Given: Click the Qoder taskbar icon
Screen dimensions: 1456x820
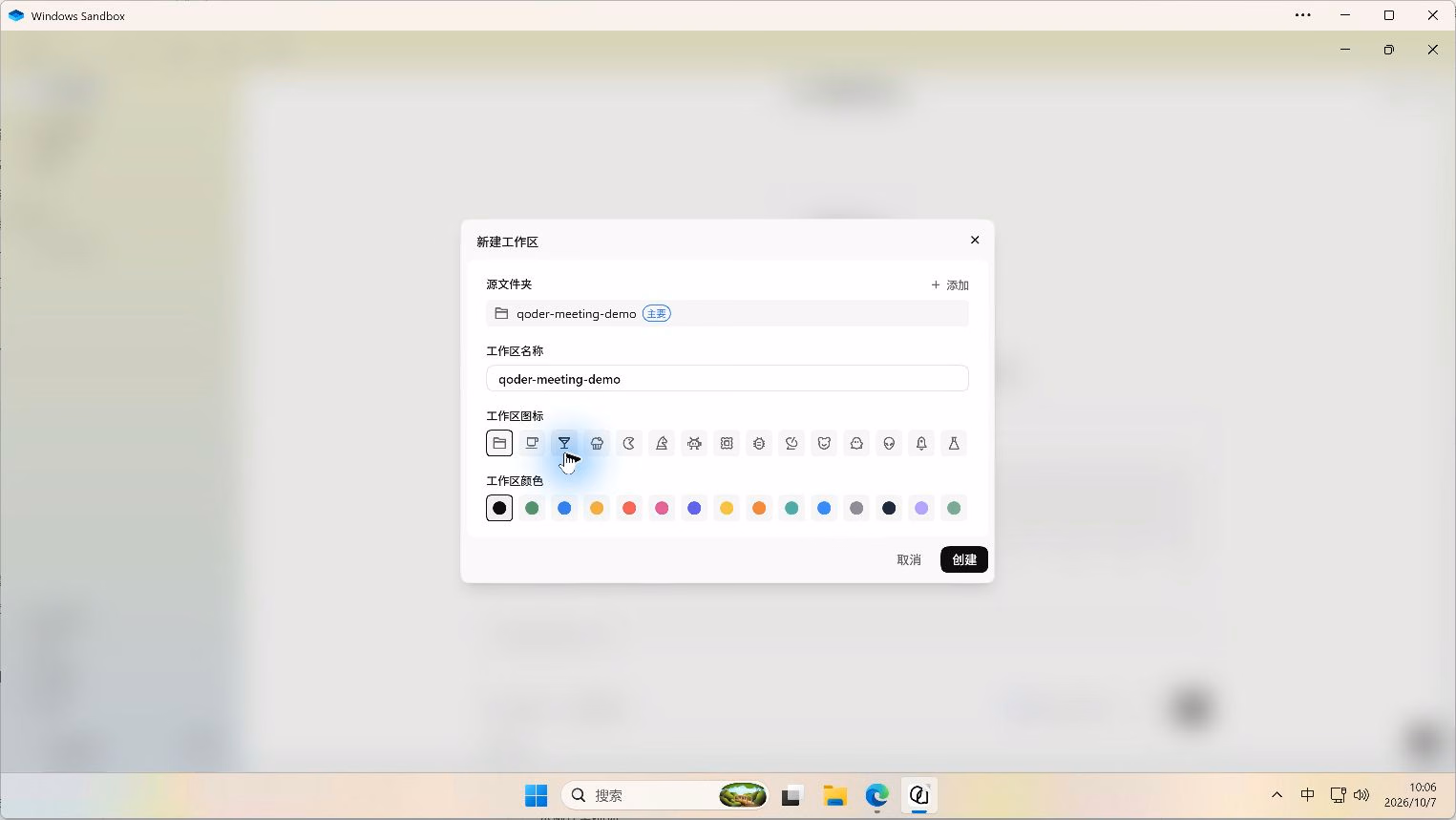Looking at the screenshot, I should click(x=919, y=795).
